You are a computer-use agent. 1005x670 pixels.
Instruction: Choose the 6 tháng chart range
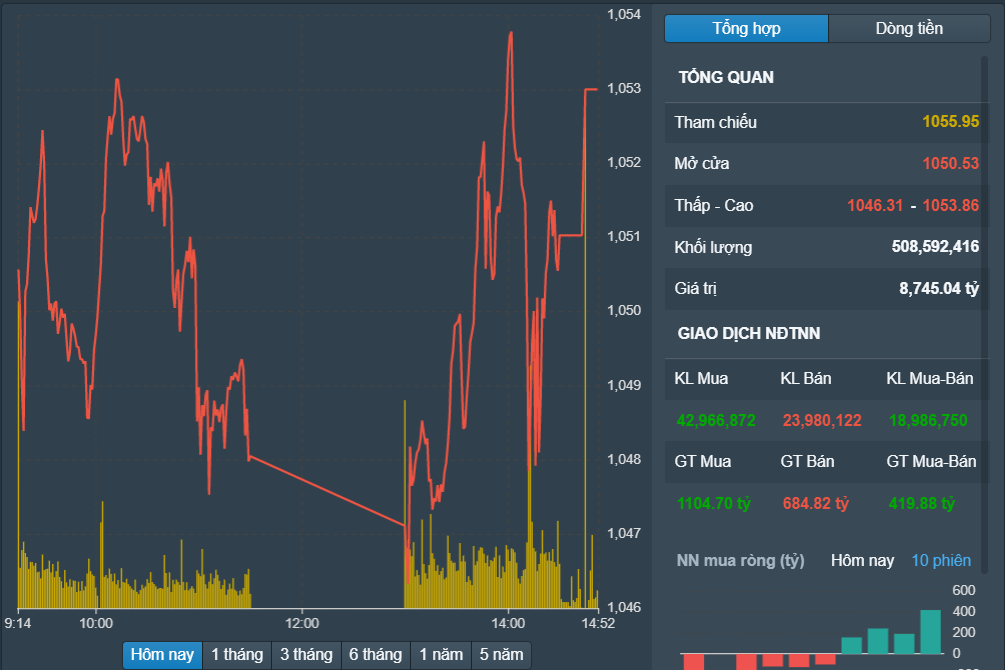click(375, 655)
